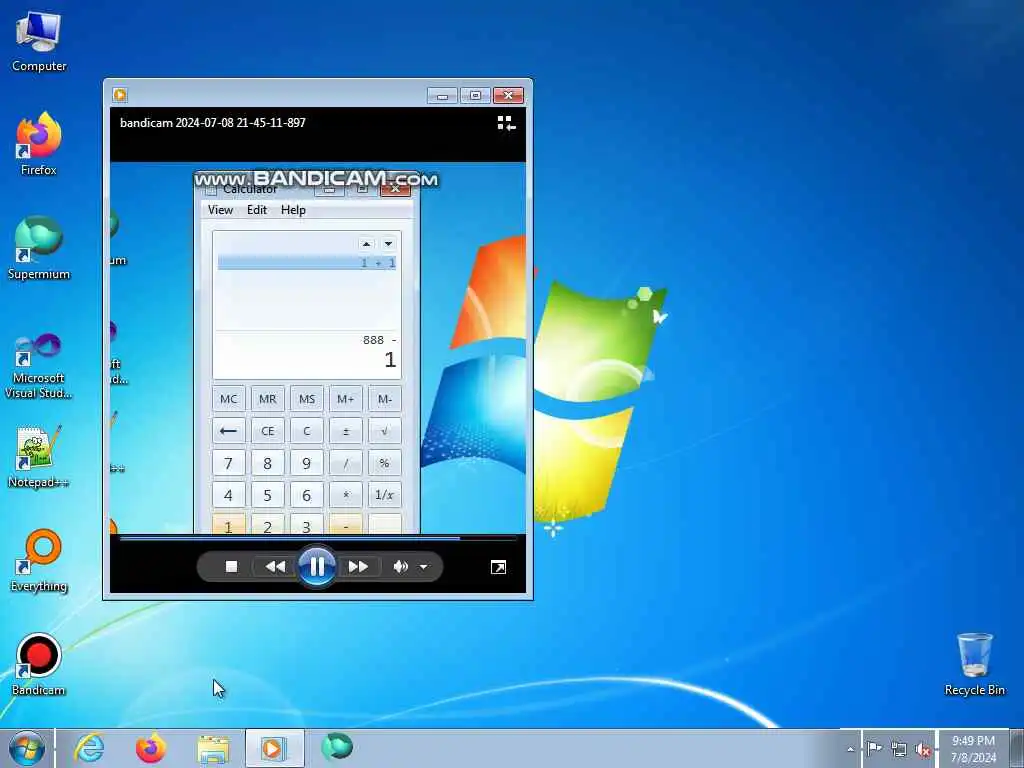Minimize the Media Player window
1024x768 pixels.
coord(442,95)
